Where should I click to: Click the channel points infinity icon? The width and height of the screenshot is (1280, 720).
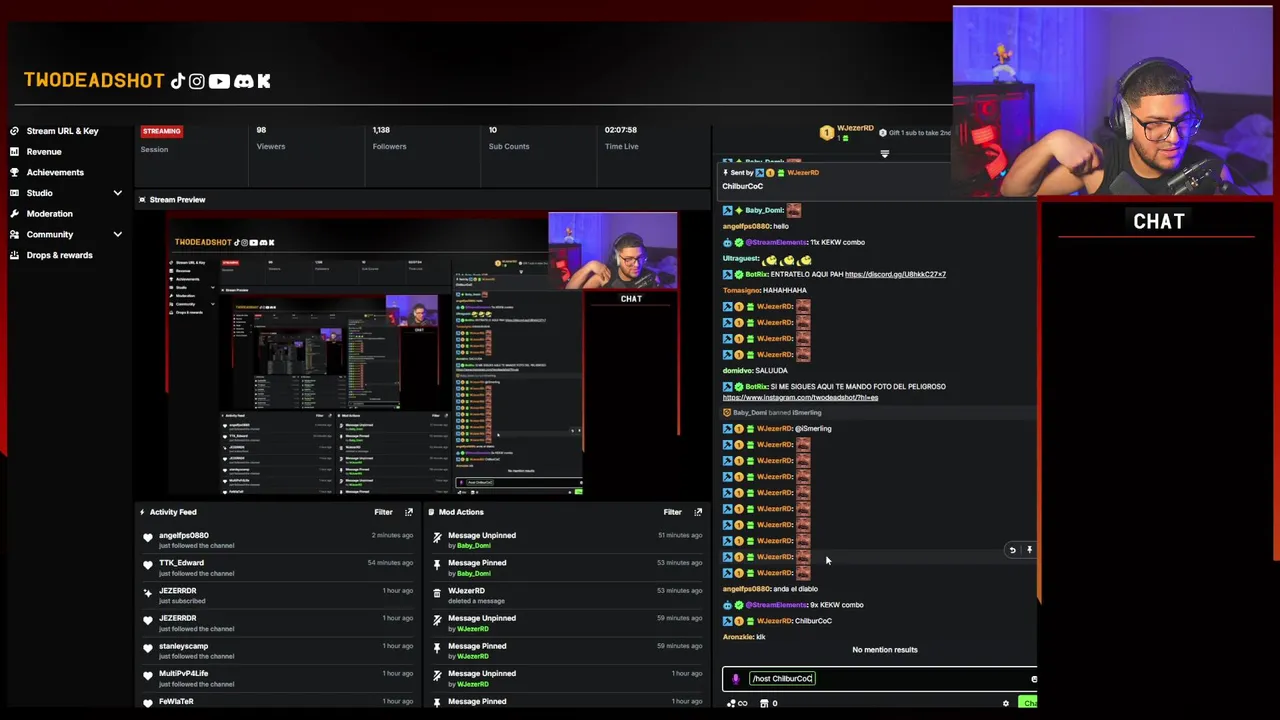pyautogui.click(x=742, y=704)
